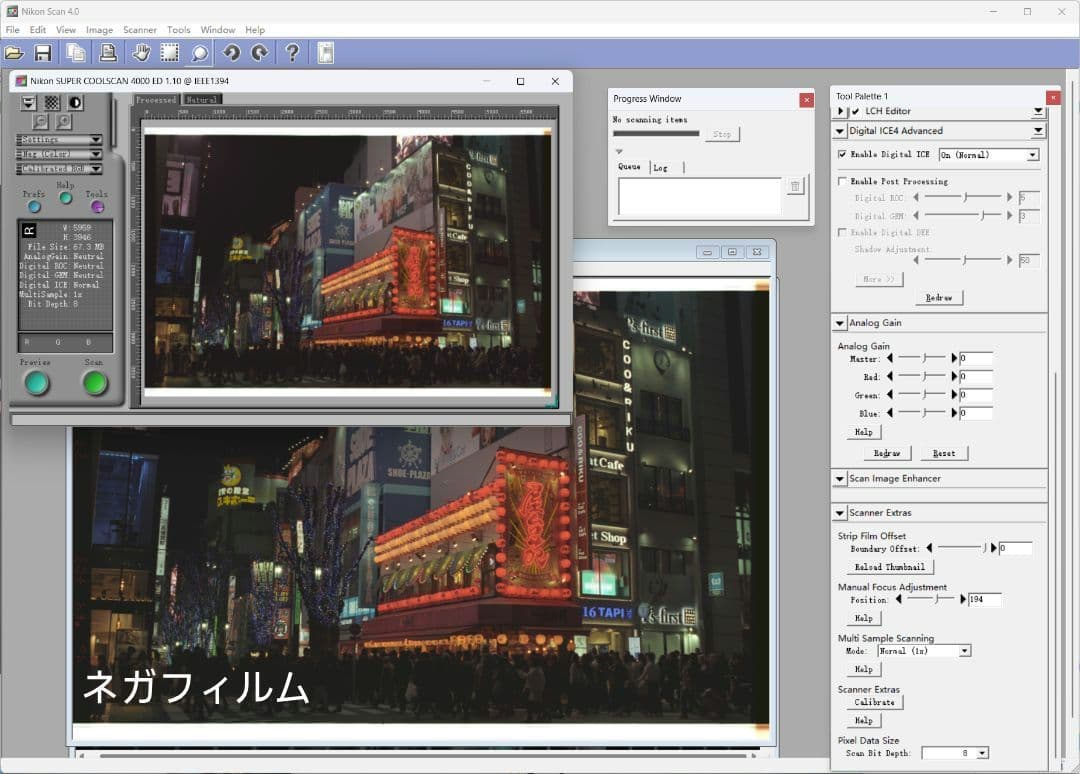
Task: Click the film eject icon in scanner window
Action: tap(28, 104)
